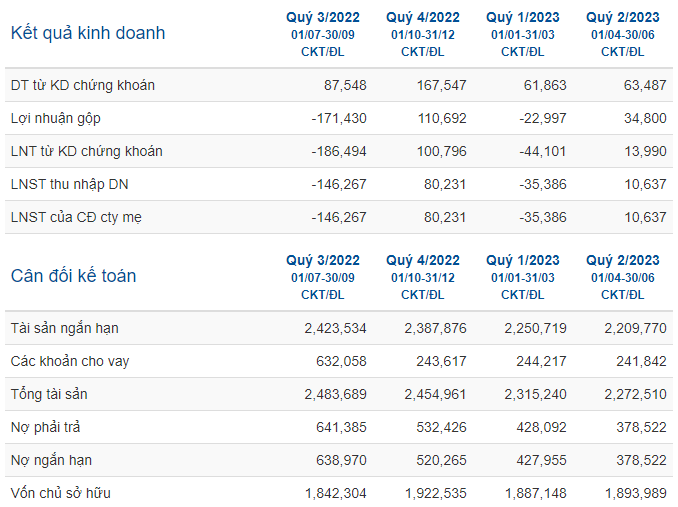Click the value 167,547 in the revenue row
The image size is (678, 507).
pos(441,85)
